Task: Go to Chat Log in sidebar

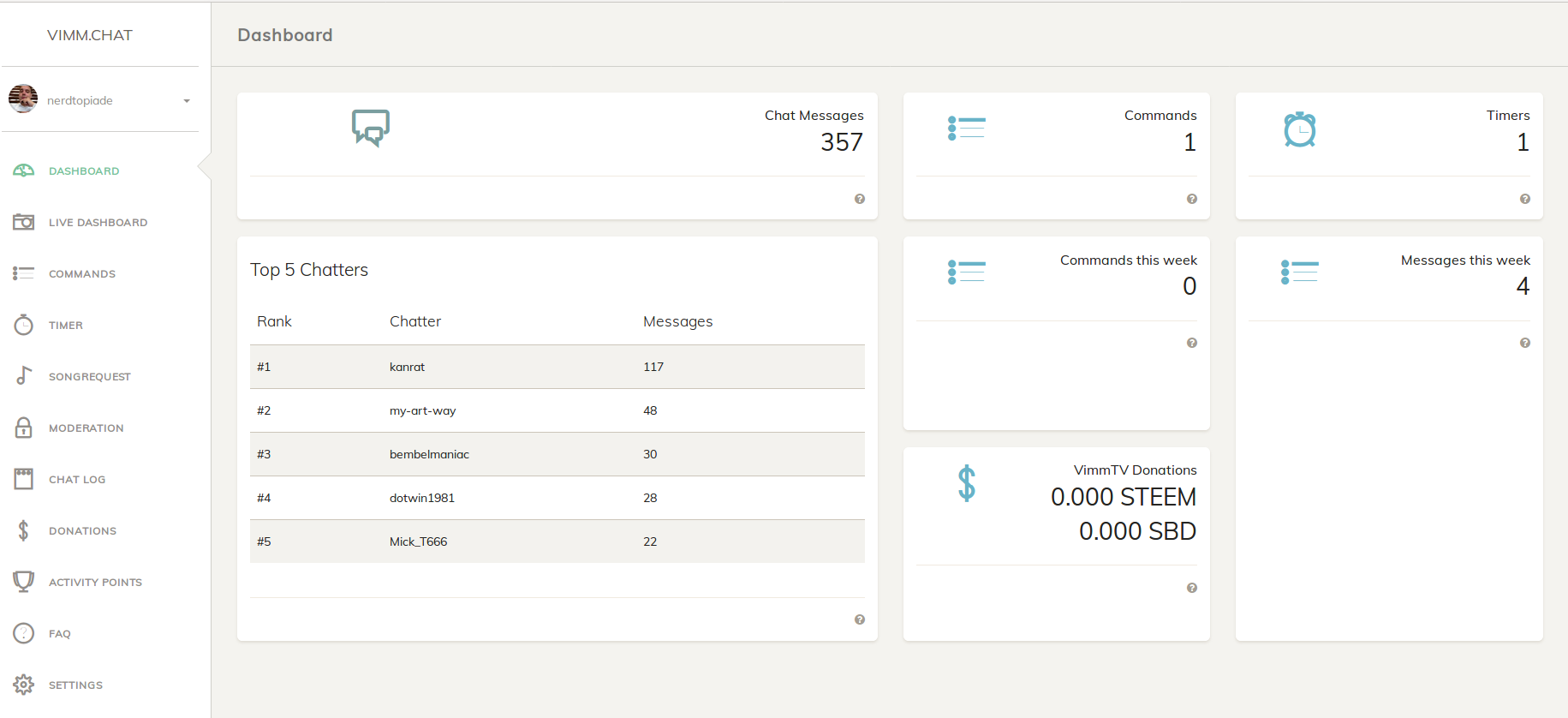Action: pyautogui.click(x=77, y=480)
